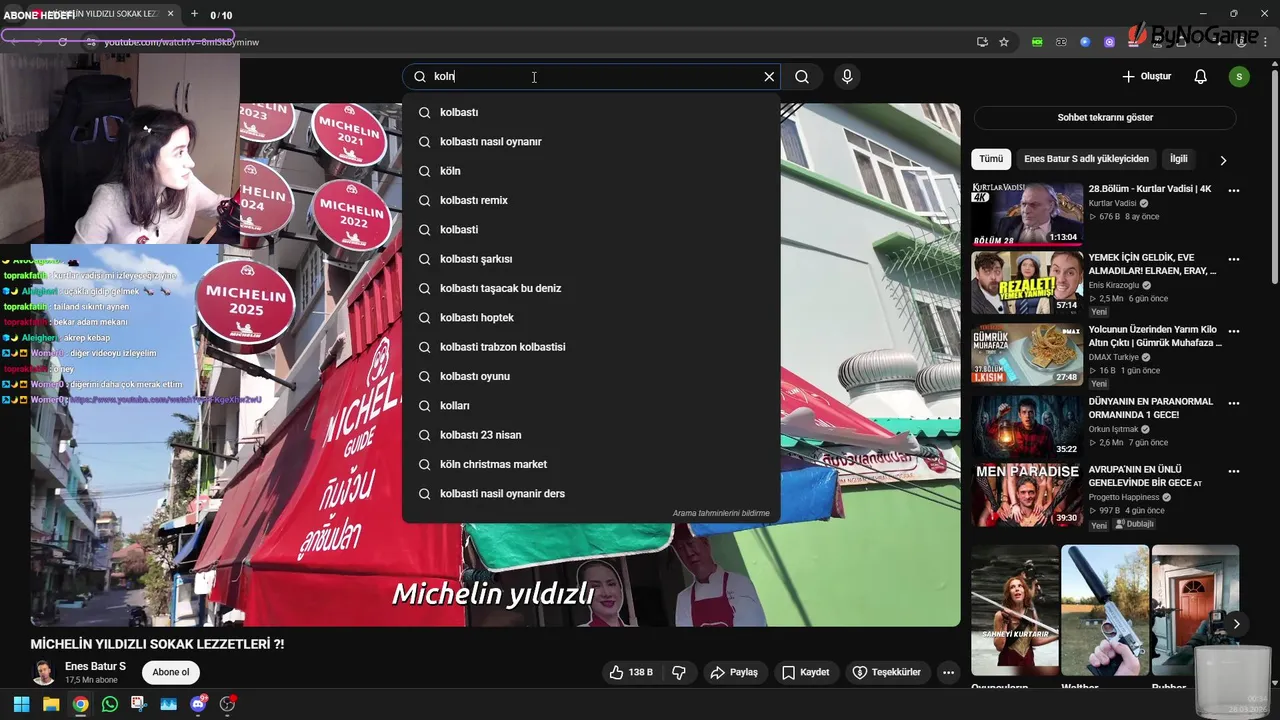
Task: Select the Tümü filter chip
Action: pyautogui.click(x=991, y=159)
